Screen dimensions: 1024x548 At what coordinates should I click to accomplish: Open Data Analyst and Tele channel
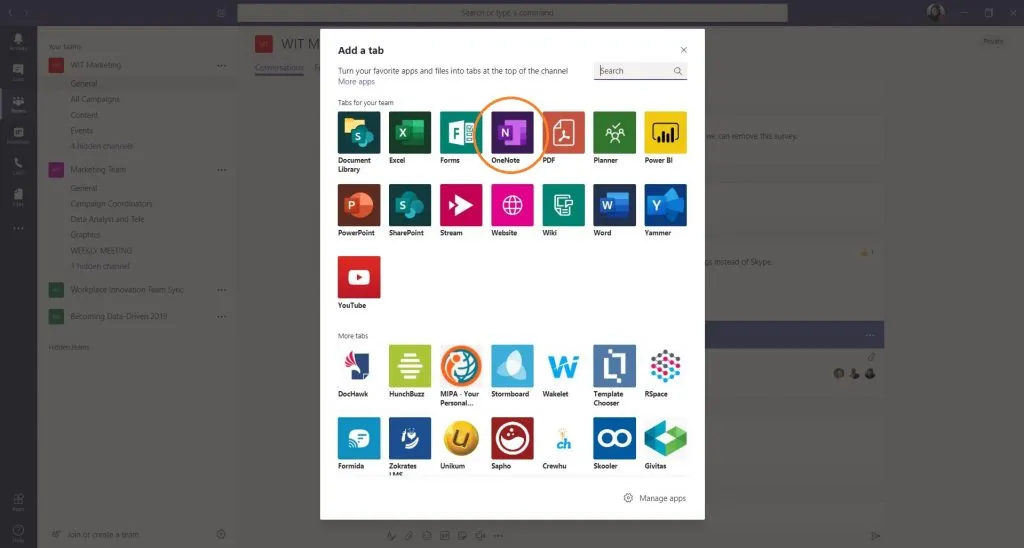107,219
